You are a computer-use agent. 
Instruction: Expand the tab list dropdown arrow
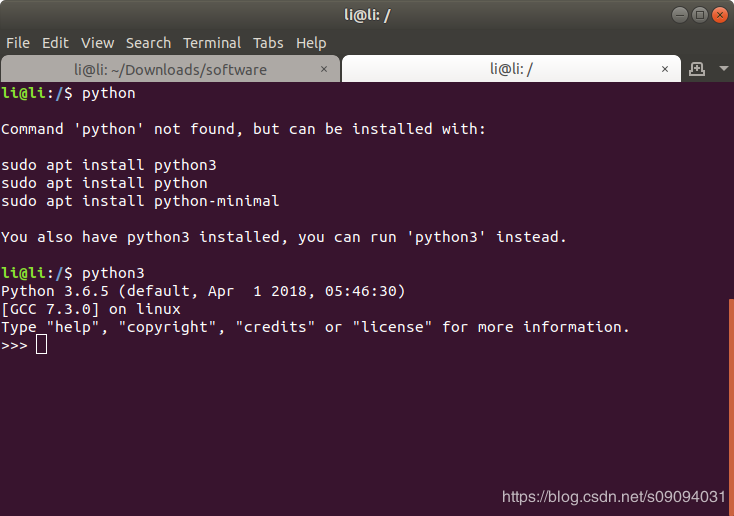coord(724,69)
